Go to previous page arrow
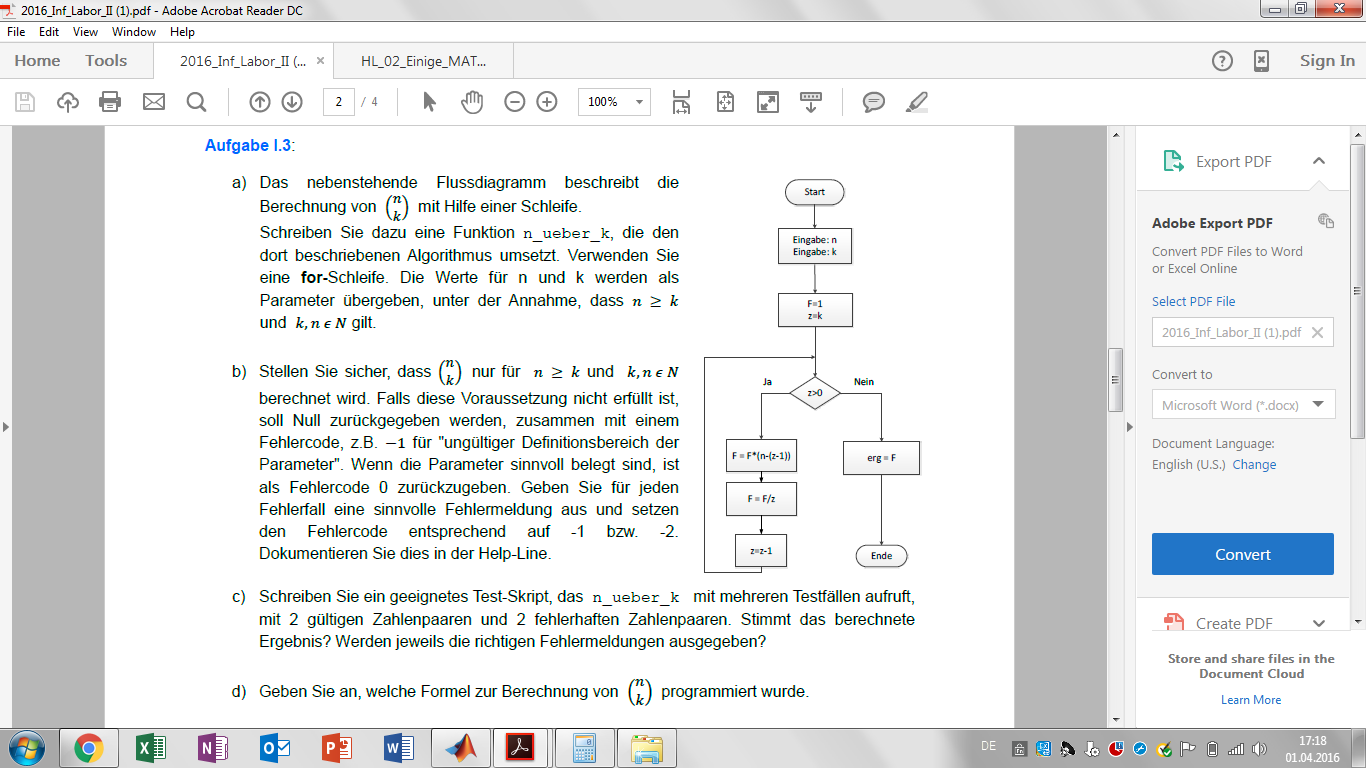 click(259, 102)
